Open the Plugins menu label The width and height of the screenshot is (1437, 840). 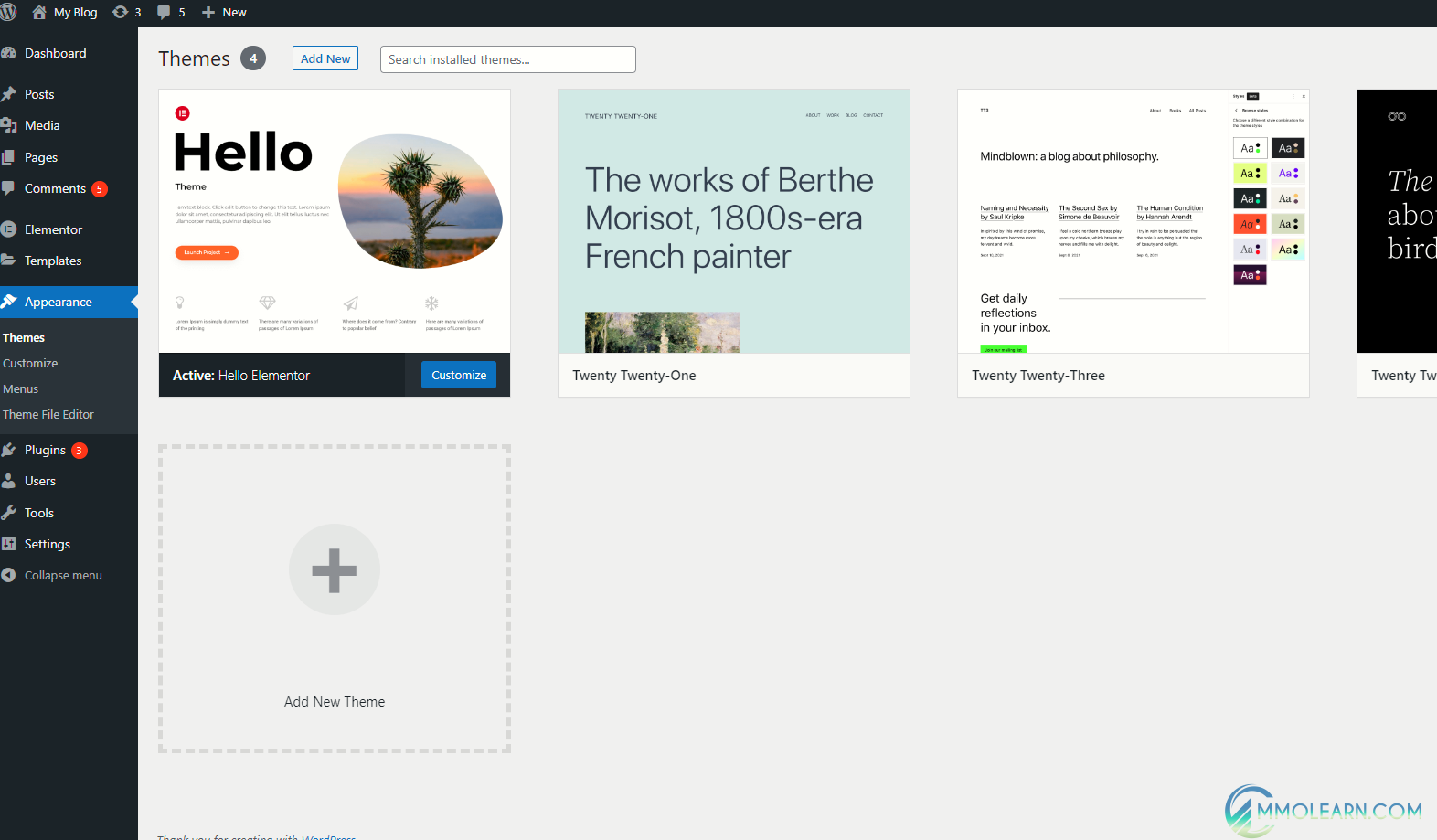click(45, 450)
